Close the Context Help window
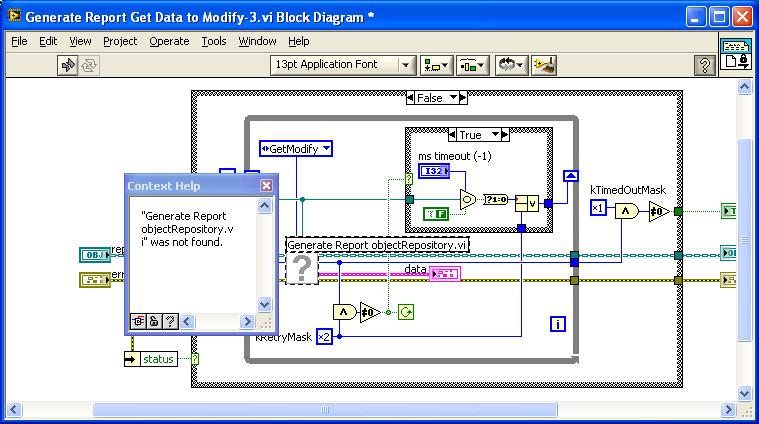759x424 pixels. [x=266, y=185]
